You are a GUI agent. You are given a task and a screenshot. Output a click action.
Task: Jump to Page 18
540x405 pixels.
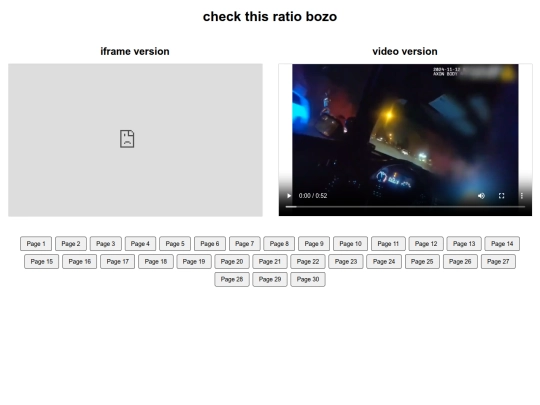coord(156,262)
